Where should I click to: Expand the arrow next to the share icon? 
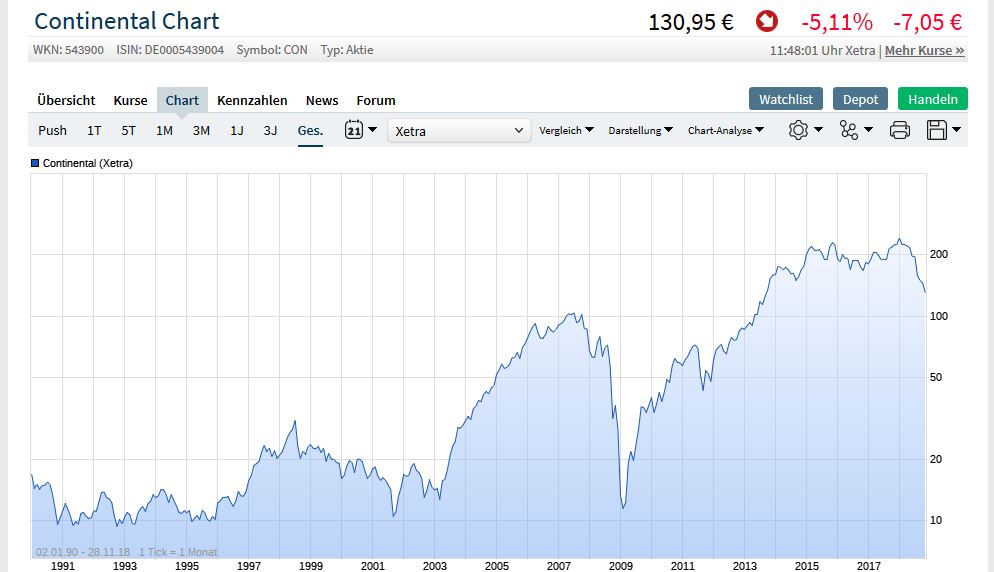868,129
